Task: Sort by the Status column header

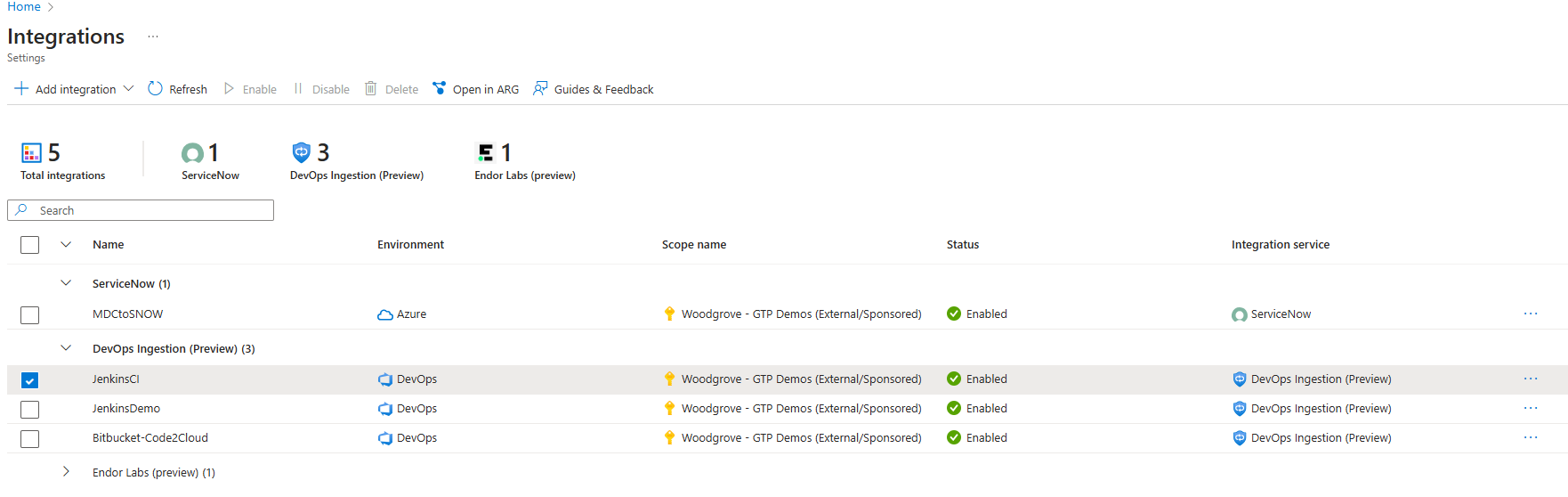Action: (x=963, y=244)
